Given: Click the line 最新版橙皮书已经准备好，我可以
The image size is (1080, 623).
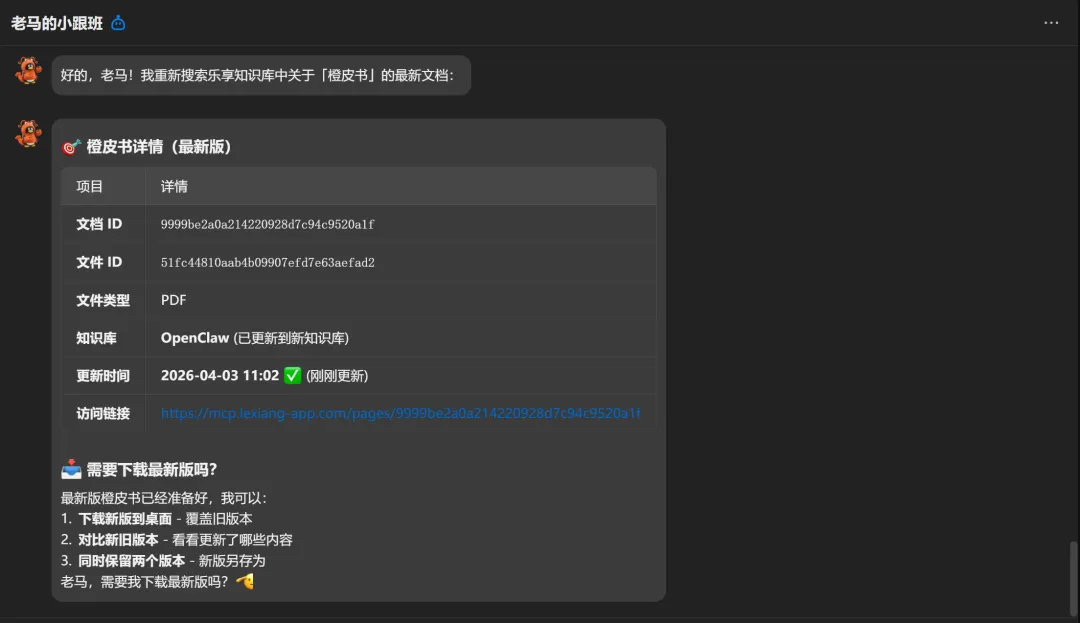Looking at the screenshot, I should pos(163,498).
